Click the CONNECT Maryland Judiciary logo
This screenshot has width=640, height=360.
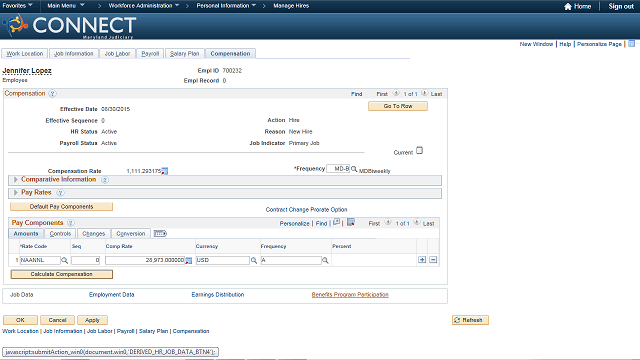pos(69,27)
